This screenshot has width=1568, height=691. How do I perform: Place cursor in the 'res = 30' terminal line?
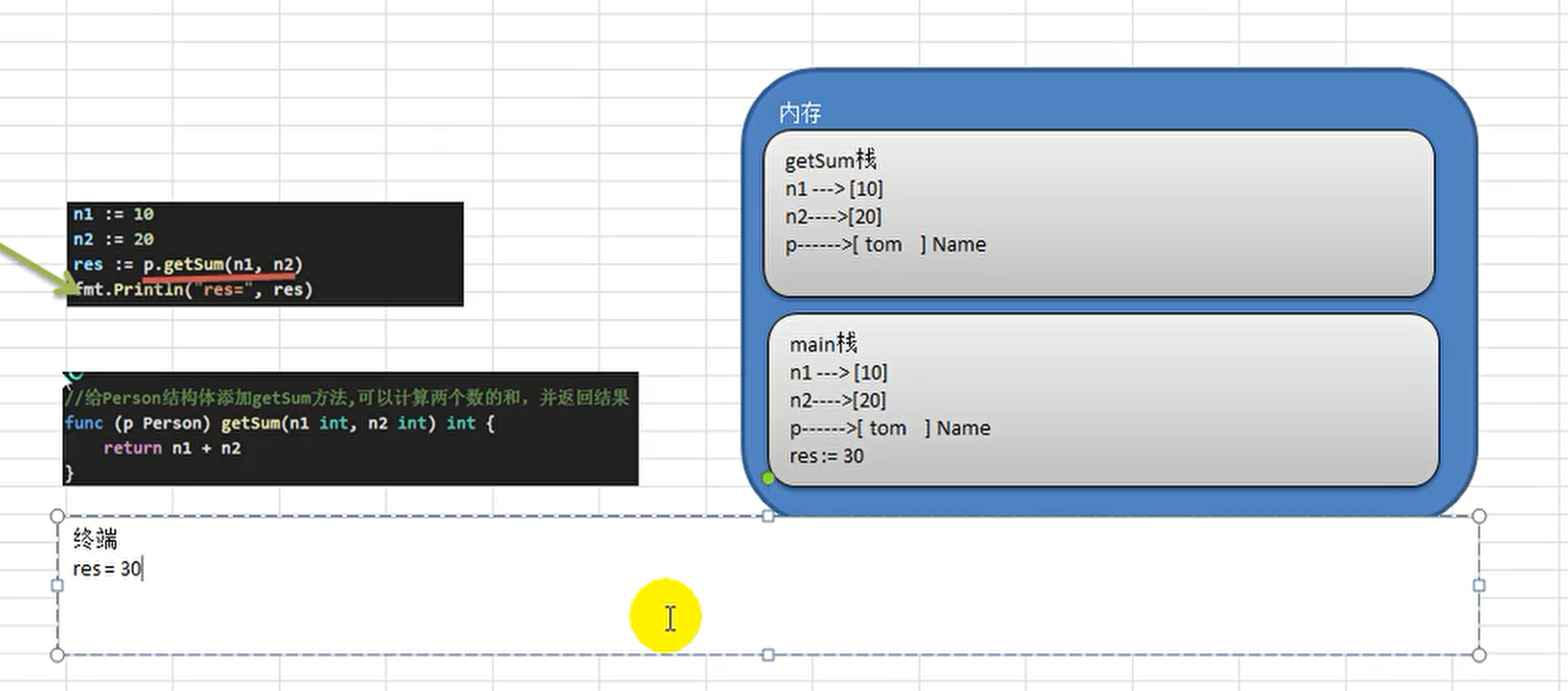(107, 568)
